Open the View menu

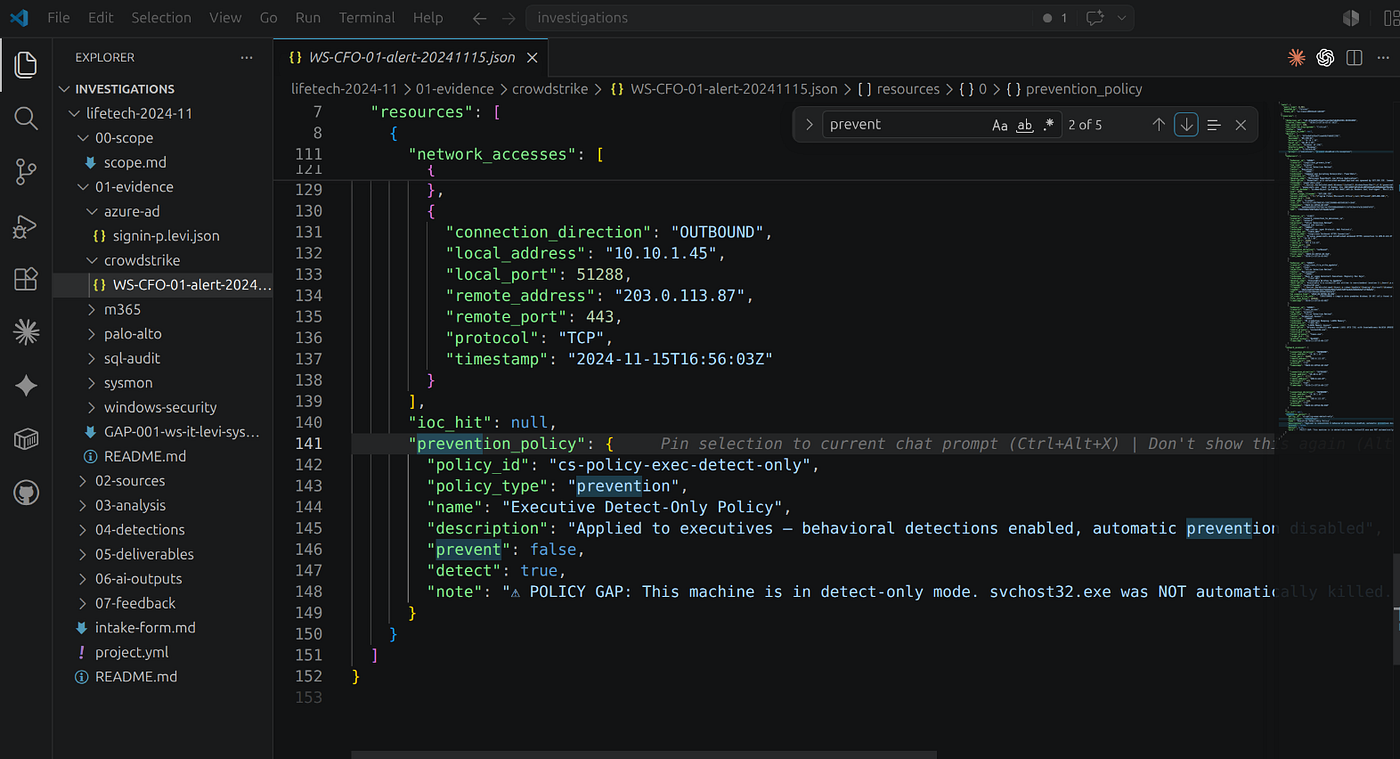[x=225, y=18]
